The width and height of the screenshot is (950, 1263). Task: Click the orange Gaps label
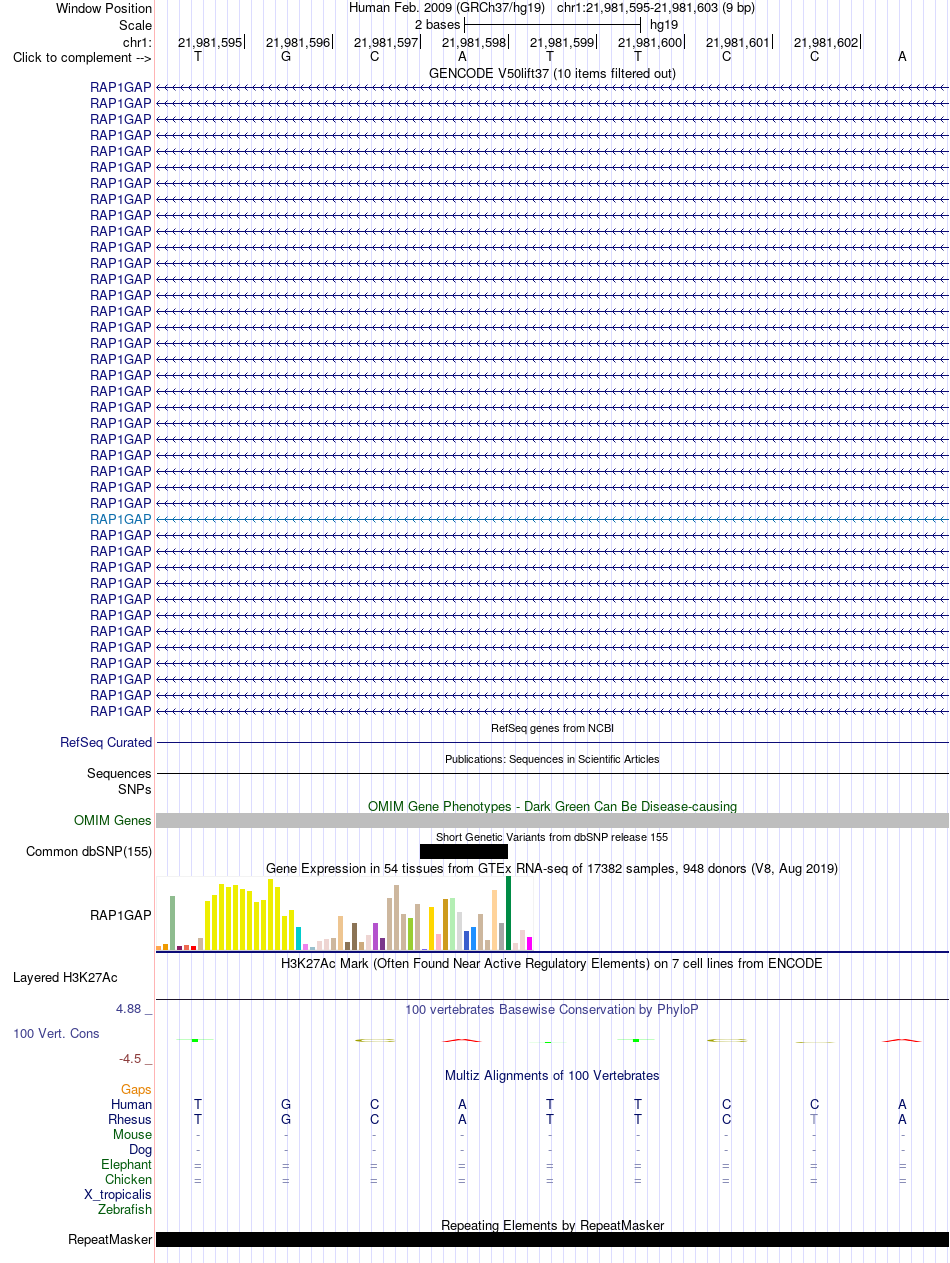[x=136, y=1089]
